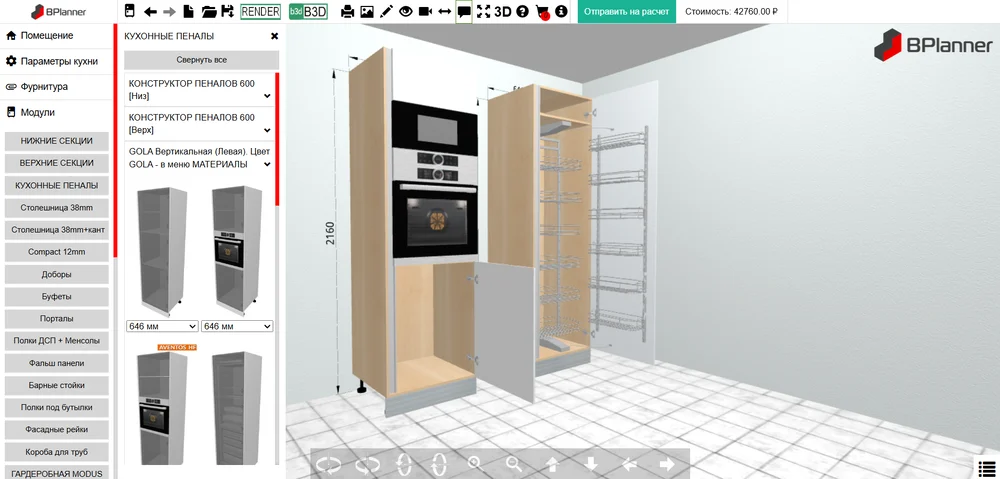The width and height of the screenshot is (1000, 479).
Task: Click the RENDER button in toolbar
Action: coord(260,12)
